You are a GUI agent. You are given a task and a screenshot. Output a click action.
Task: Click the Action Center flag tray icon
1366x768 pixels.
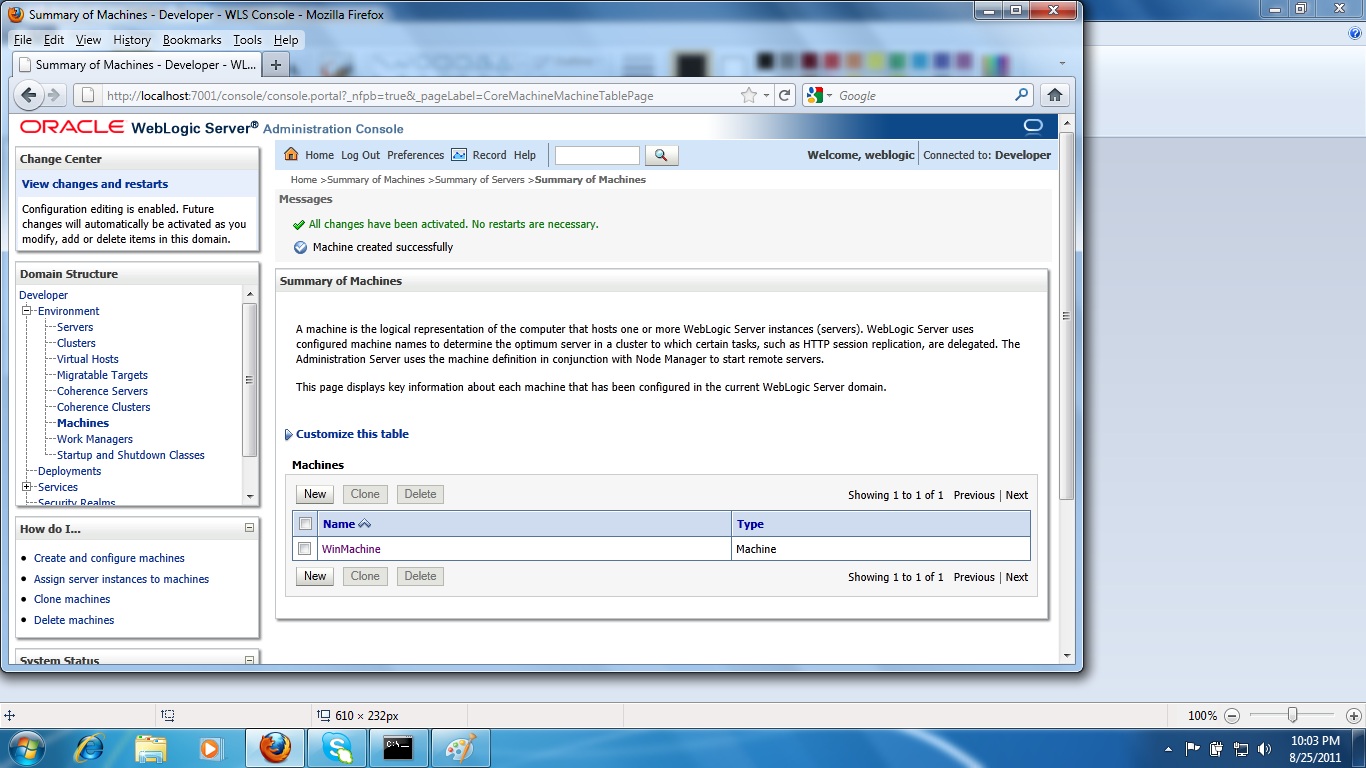pos(1192,748)
